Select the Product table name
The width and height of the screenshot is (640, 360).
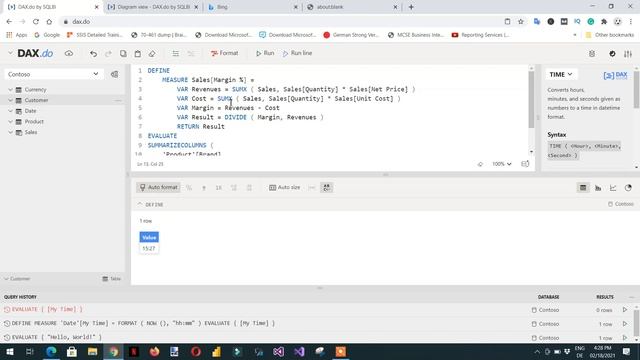(34, 121)
